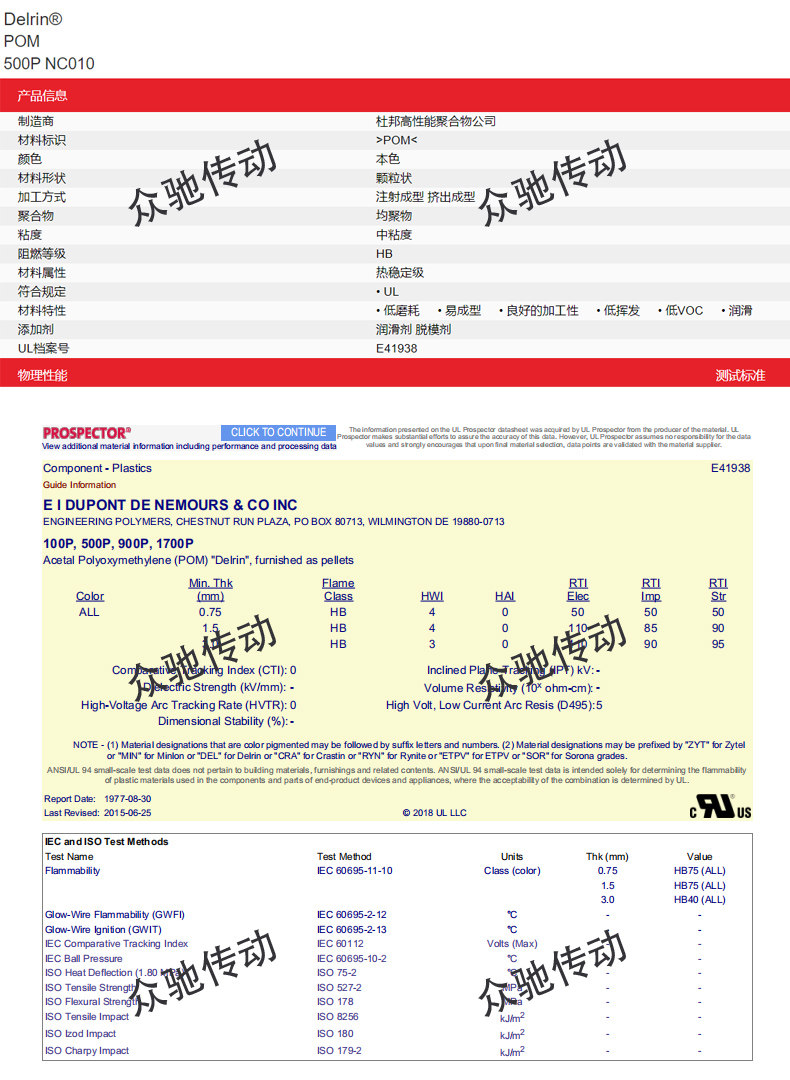Click the Last Revised 2015-06-25 entry
Image resolution: width=790 pixels, height=1080 pixels.
click(x=97, y=813)
